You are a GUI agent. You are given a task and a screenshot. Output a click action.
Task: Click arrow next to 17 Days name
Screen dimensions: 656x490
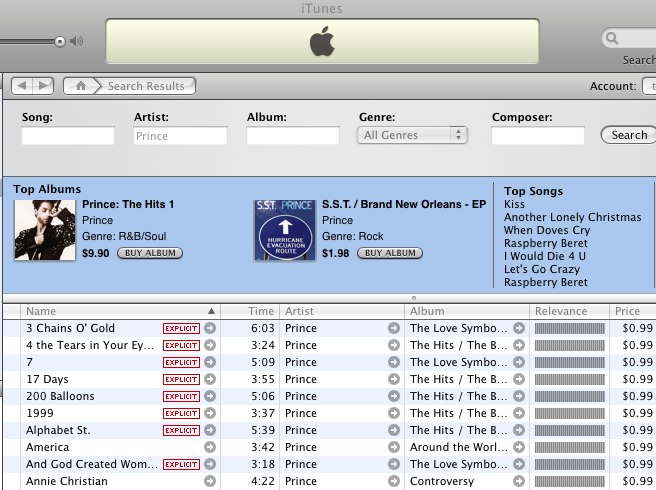pos(210,379)
